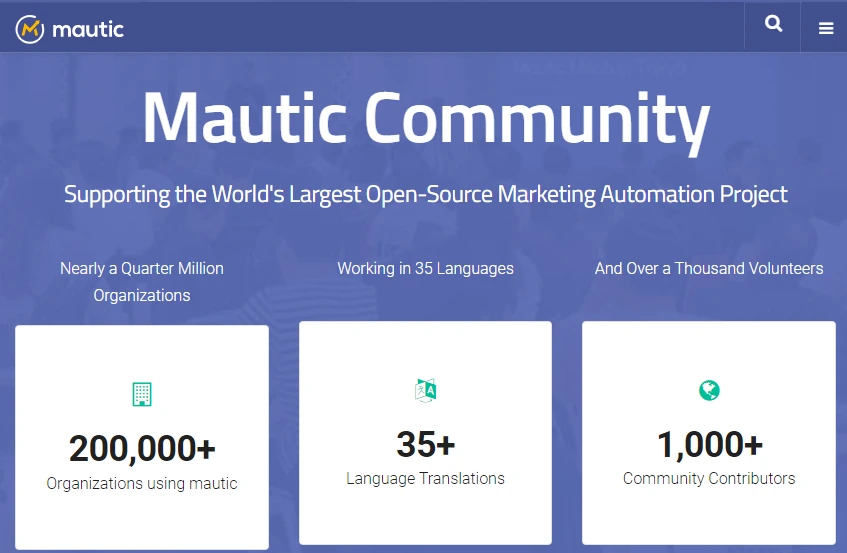Select "Community Contributors" label
Viewport: 847px width, 553px height.
[709, 478]
